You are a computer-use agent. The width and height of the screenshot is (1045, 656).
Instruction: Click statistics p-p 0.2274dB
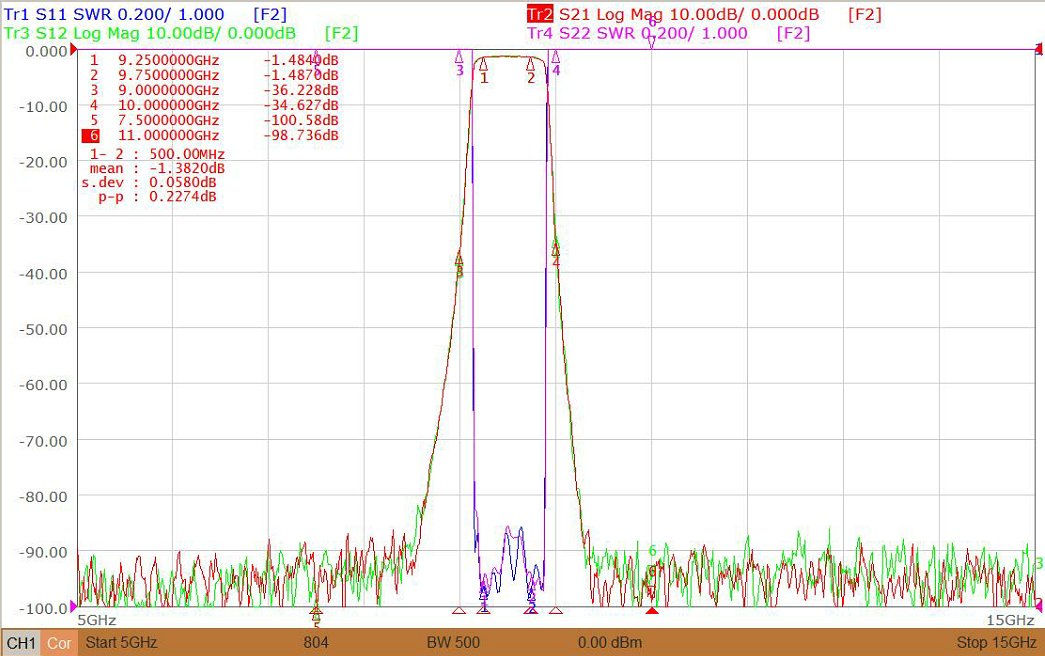[157, 197]
